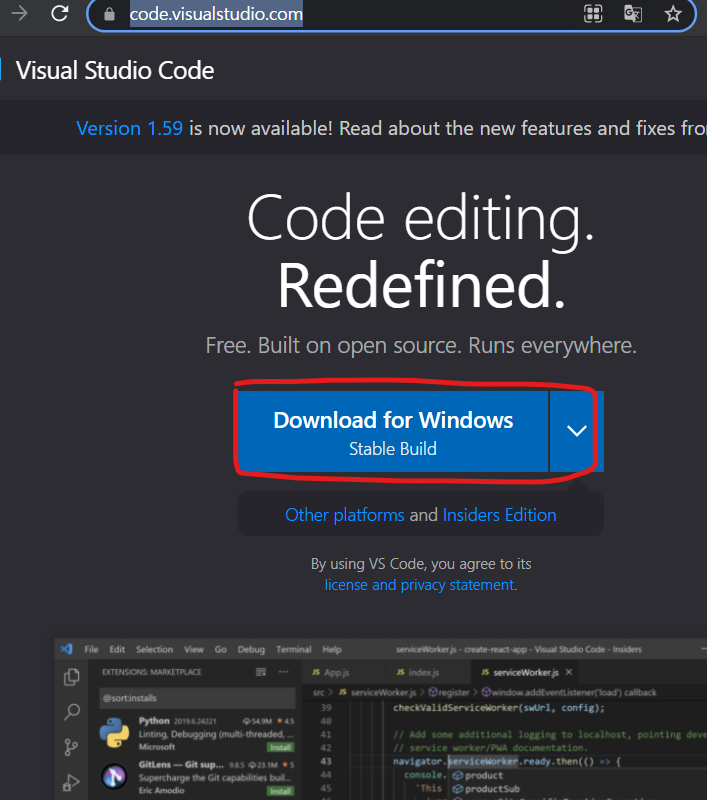Click the productSub autocomplete suggestion
The height and width of the screenshot is (800, 707).
click(x=486, y=789)
